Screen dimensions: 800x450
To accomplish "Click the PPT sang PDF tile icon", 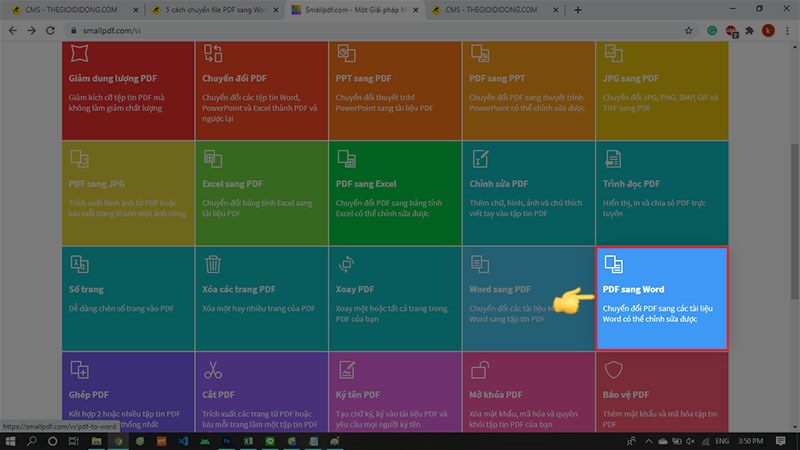I will coord(346,53).
